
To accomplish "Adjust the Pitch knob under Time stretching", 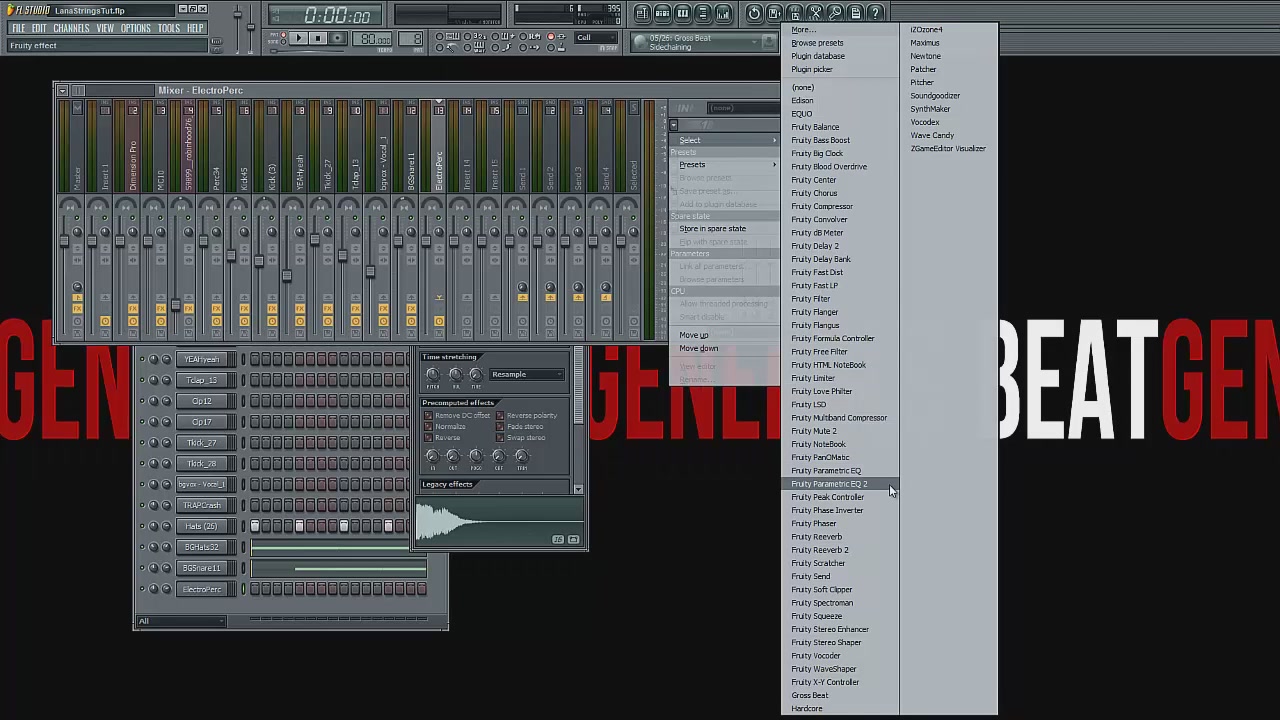I will (432, 374).
